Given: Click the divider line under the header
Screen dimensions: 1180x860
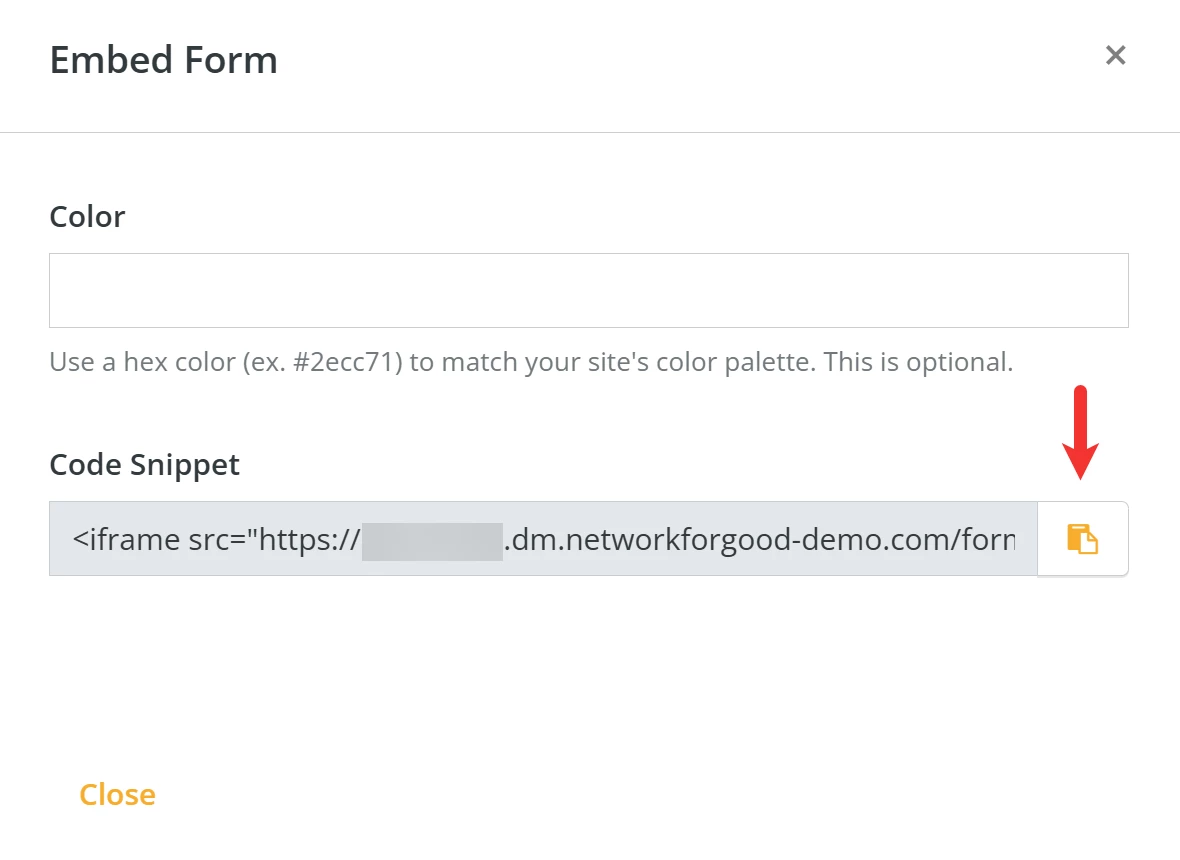Looking at the screenshot, I should tap(590, 132).
